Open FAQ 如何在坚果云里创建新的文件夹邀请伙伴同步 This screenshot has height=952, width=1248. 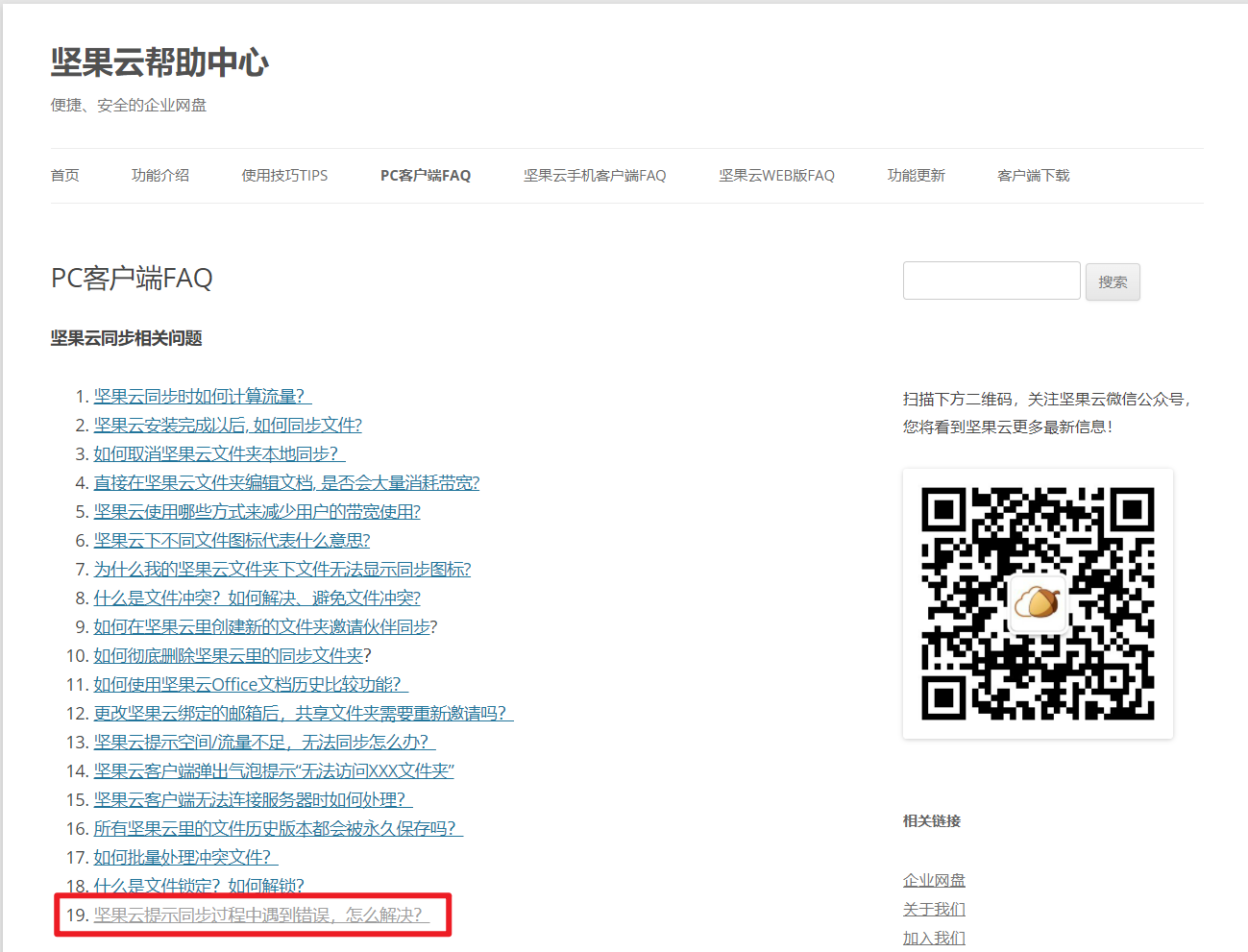click(261, 626)
